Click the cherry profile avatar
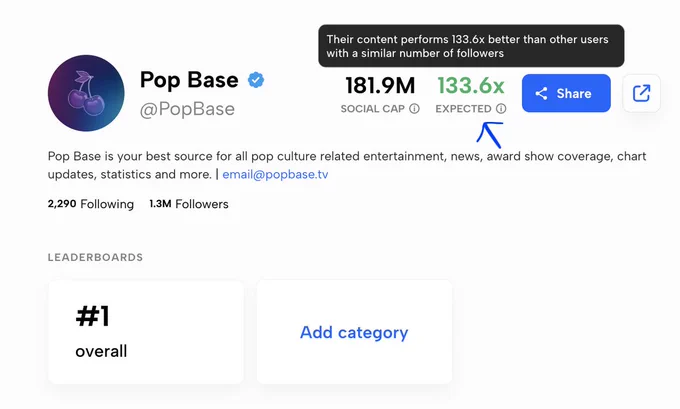Image resolution: width=680 pixels, height=409 pixels. point(86,93)
